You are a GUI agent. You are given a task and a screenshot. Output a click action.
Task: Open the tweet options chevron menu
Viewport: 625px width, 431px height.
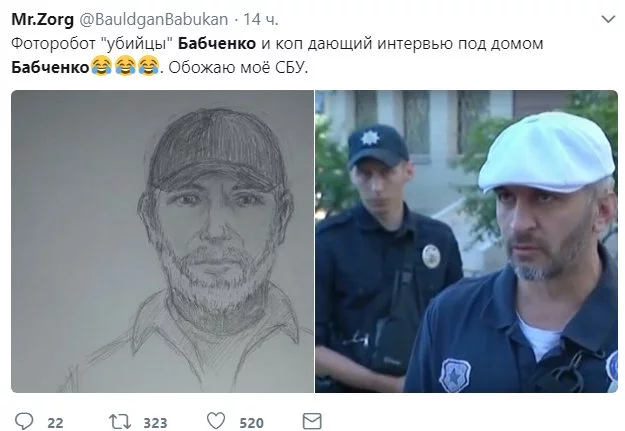[x=608, y=19]
